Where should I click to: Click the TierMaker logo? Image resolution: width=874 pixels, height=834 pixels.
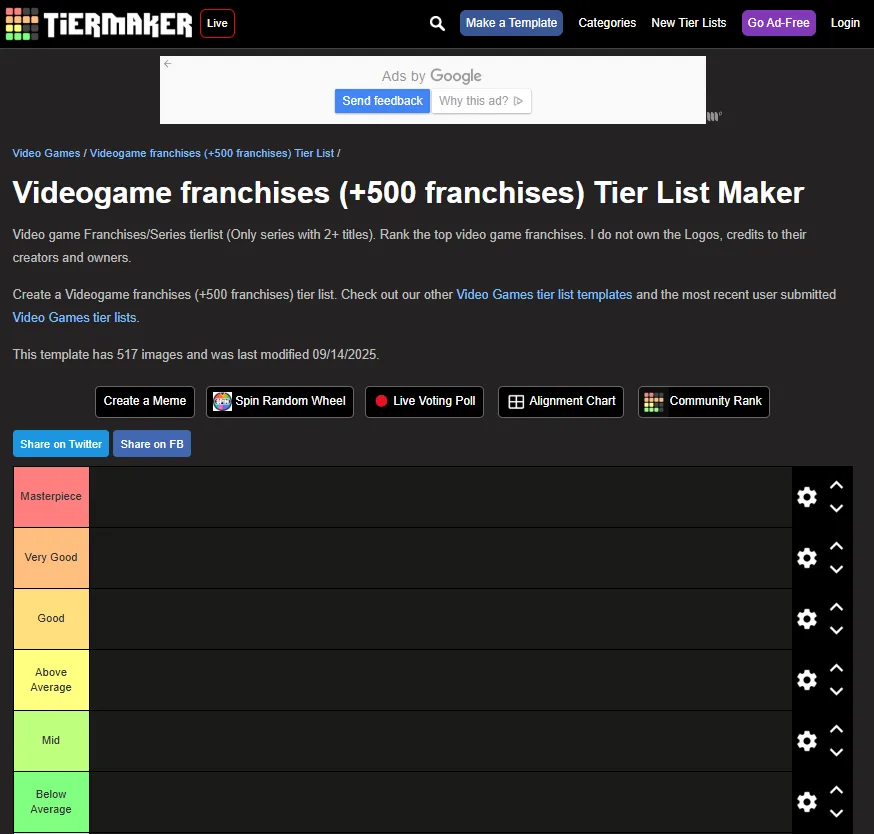99,24
